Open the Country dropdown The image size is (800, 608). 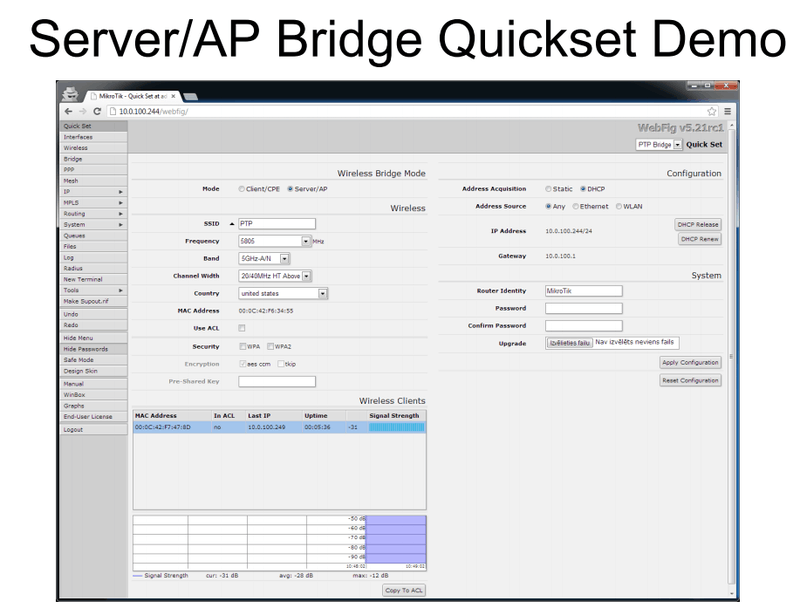322,294
